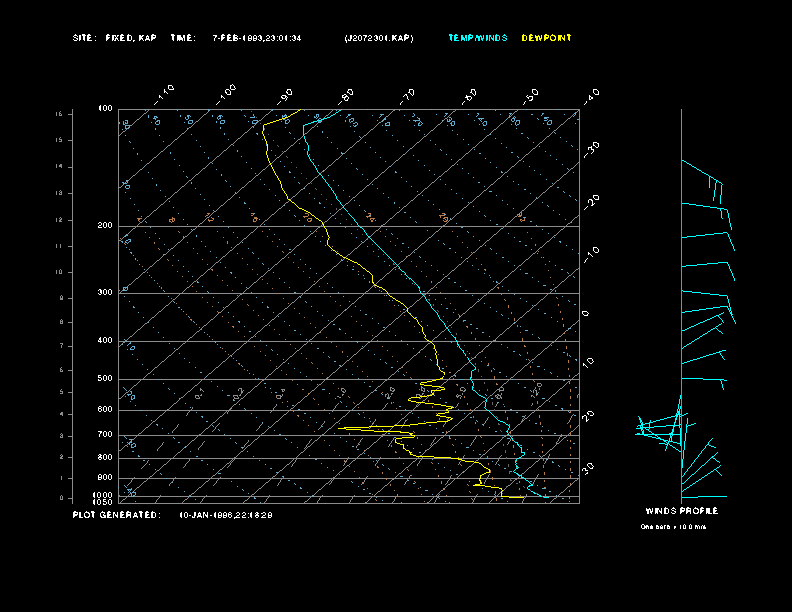The height and width of the screenshot is (612, 792).
Task: Click the 7 km mark on altitude axis
Action: pos(62,346)
